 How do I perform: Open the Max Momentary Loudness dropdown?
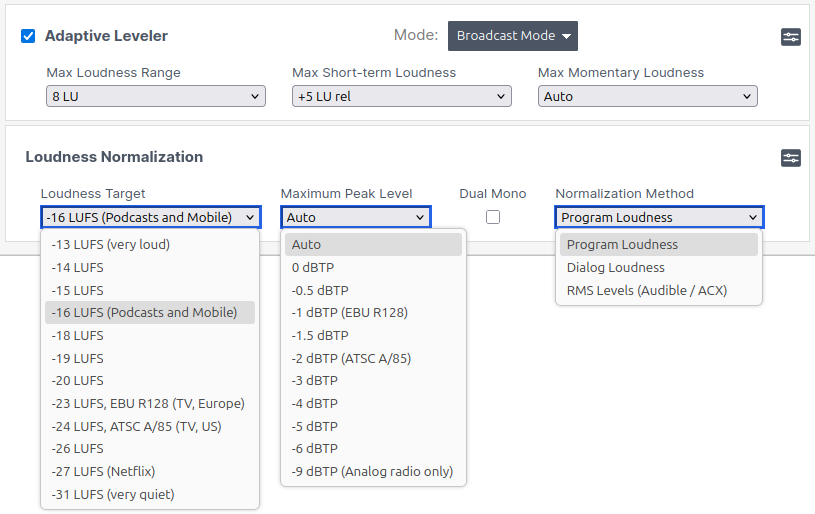click(647, 97)
